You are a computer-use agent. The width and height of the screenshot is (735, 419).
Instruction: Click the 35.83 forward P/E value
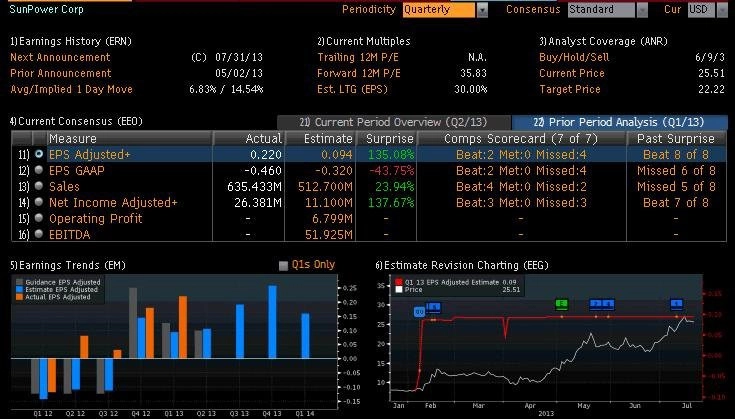(x=473, y=73)
